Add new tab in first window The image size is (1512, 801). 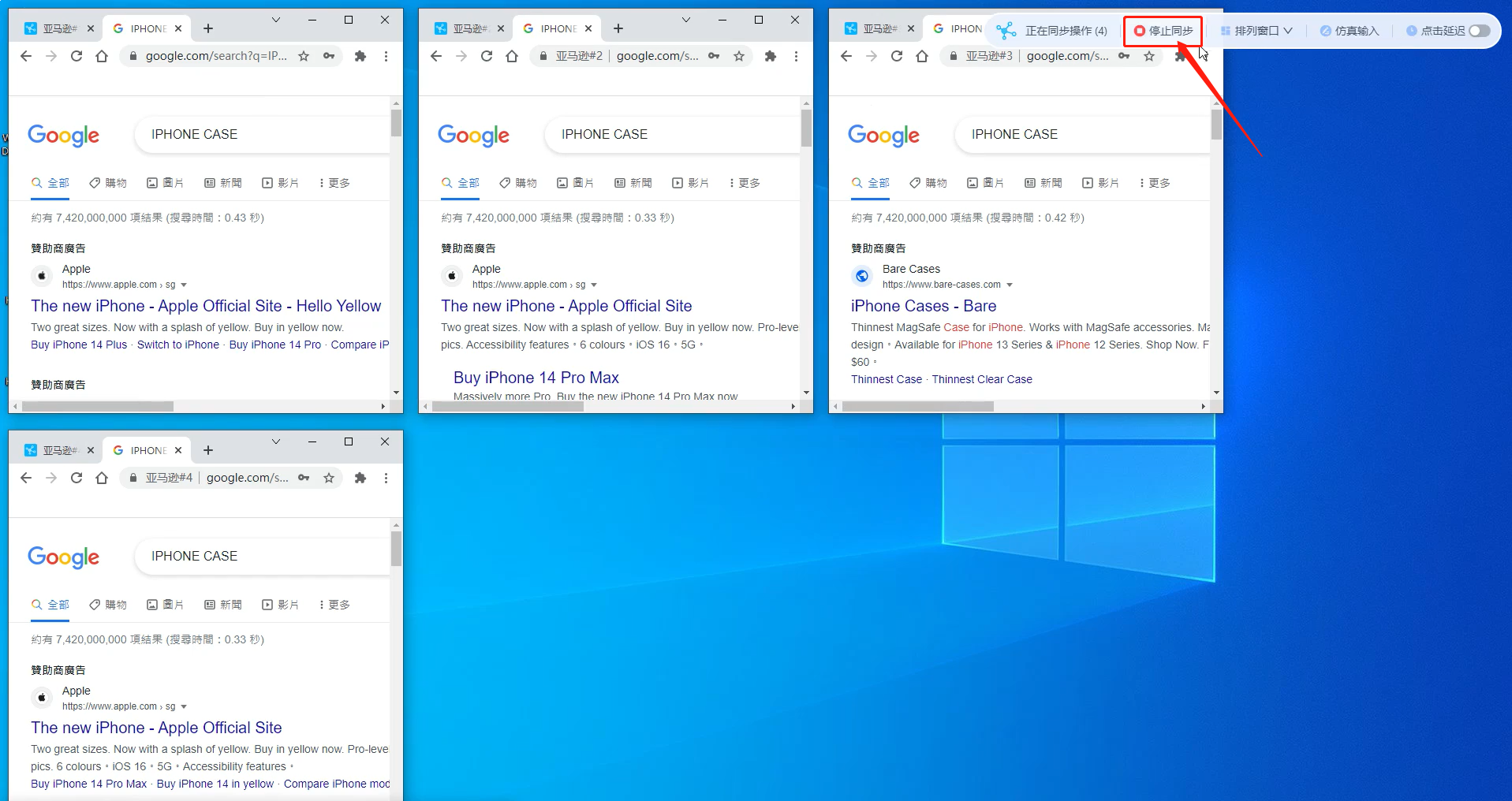pyautogui.click(x=208, y=28)
